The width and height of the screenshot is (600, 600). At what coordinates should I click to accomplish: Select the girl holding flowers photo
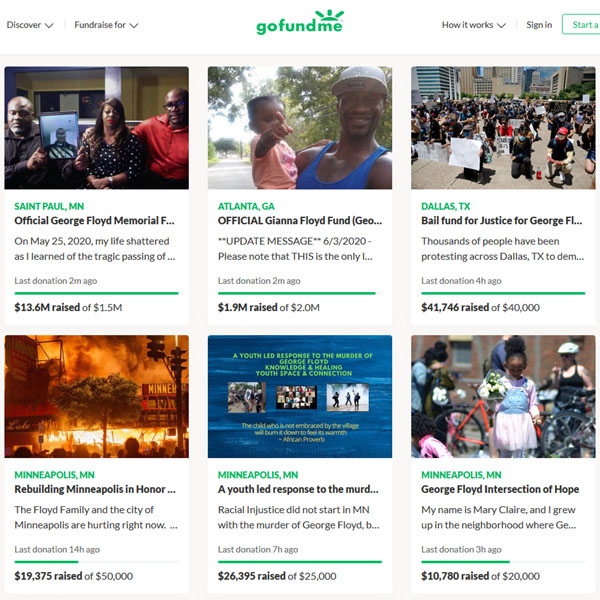tap(503, 396)
